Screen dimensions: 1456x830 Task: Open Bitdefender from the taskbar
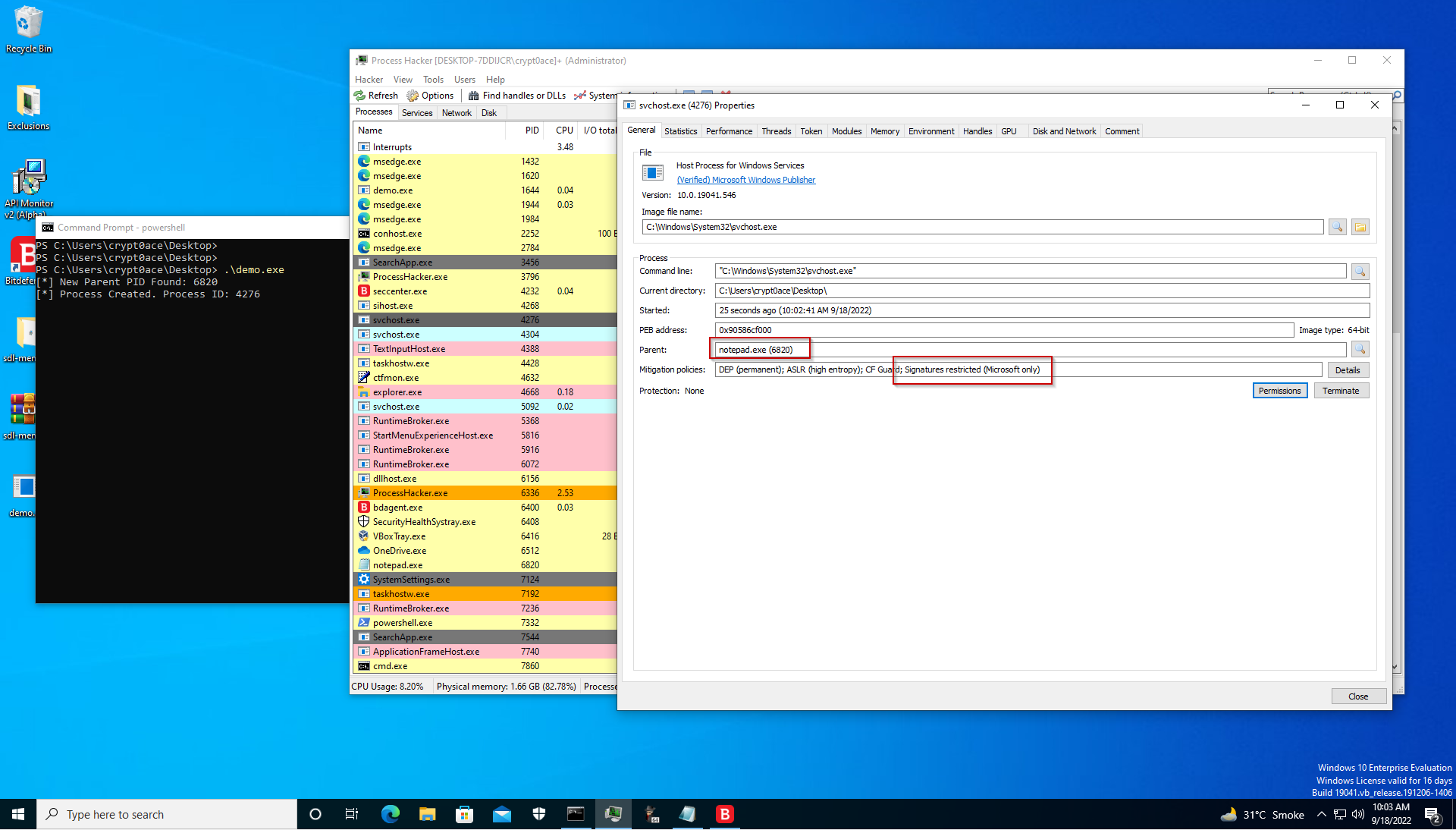click(x=724, y=814)
